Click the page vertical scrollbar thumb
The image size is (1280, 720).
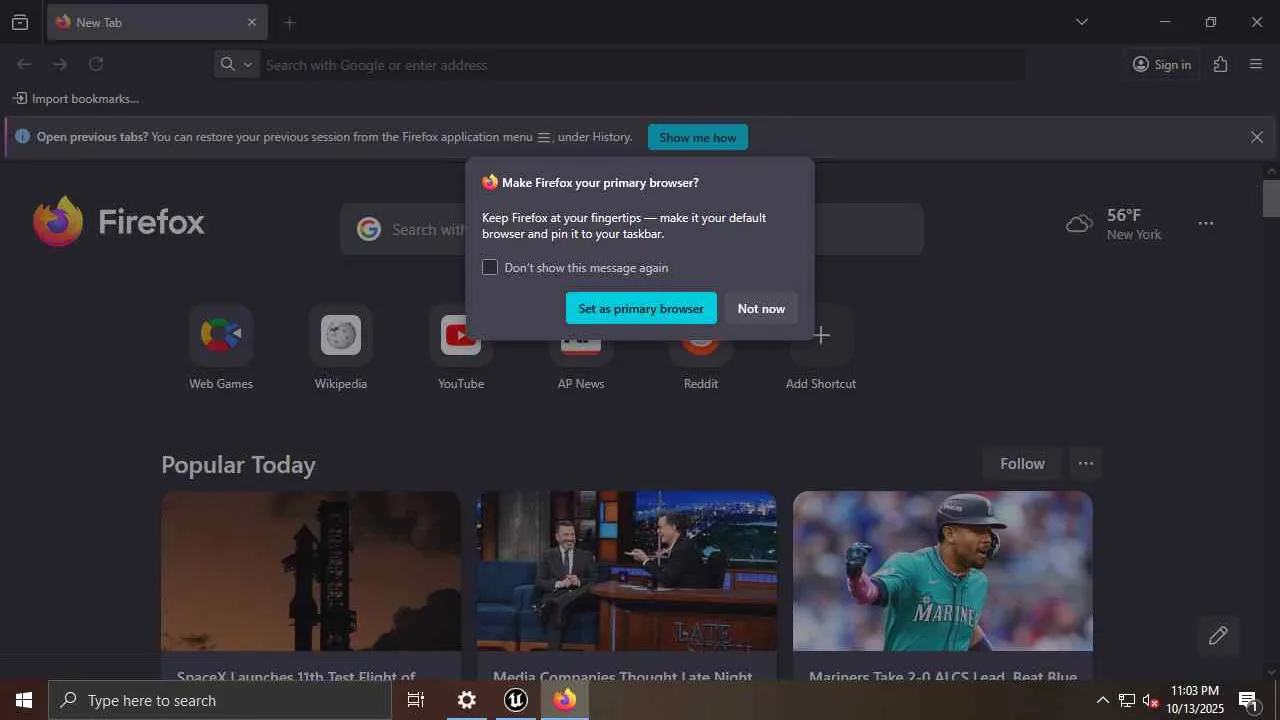[x=1271, y=198]
